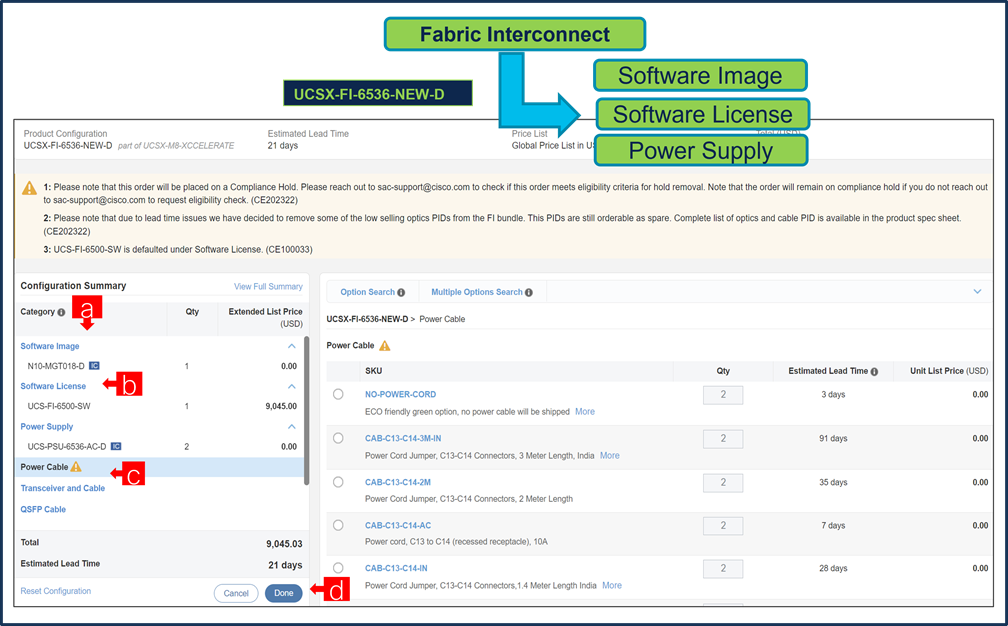Select the CAB-C13-C14-3M-IN radio button

(338, 438)
